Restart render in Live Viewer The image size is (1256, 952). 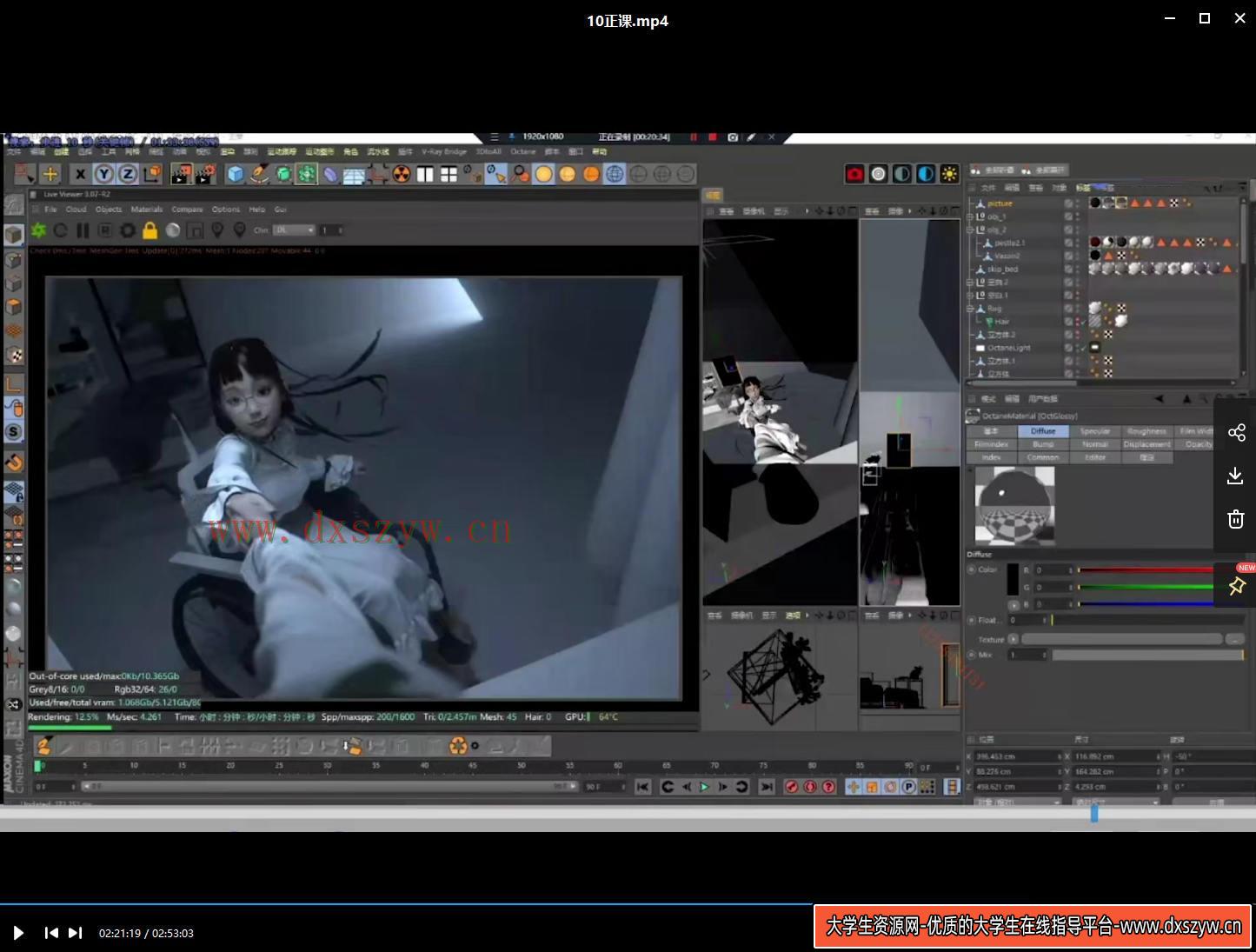(60, 230)
